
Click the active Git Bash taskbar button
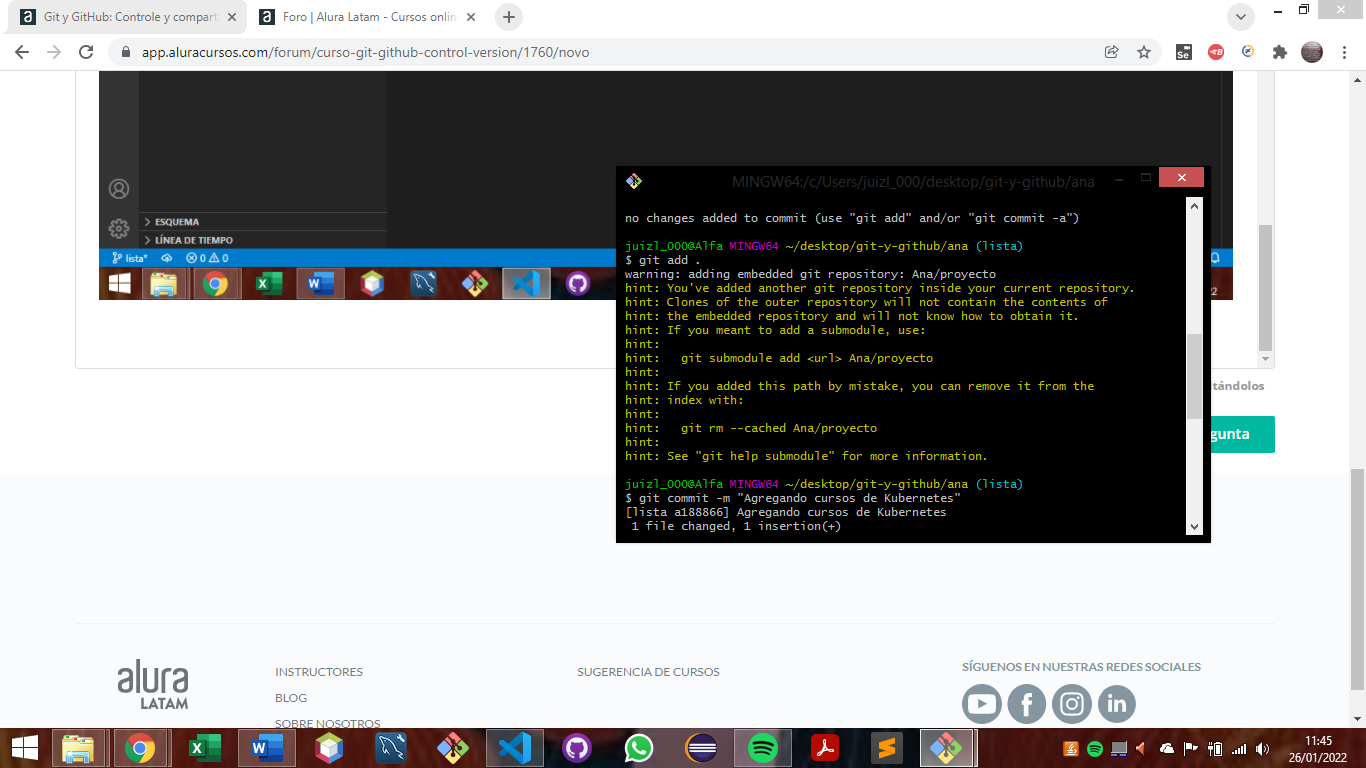947,748
